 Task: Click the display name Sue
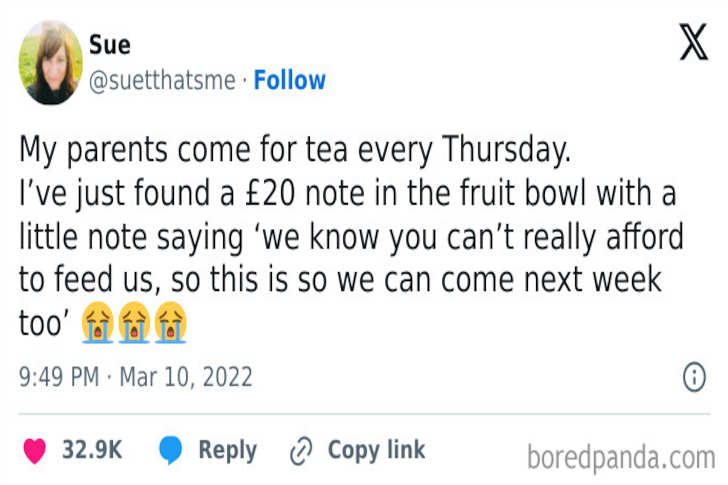point(109,45)
